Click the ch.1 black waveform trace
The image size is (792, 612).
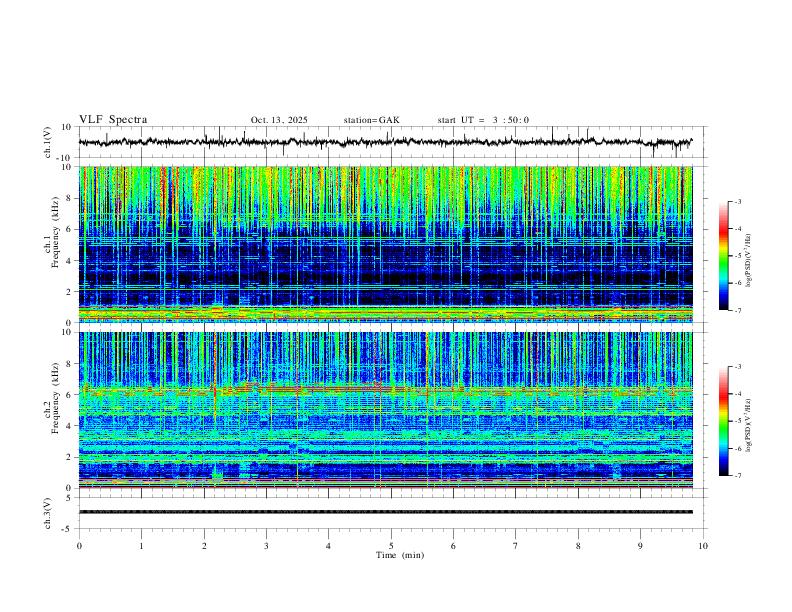coord(385,142)
